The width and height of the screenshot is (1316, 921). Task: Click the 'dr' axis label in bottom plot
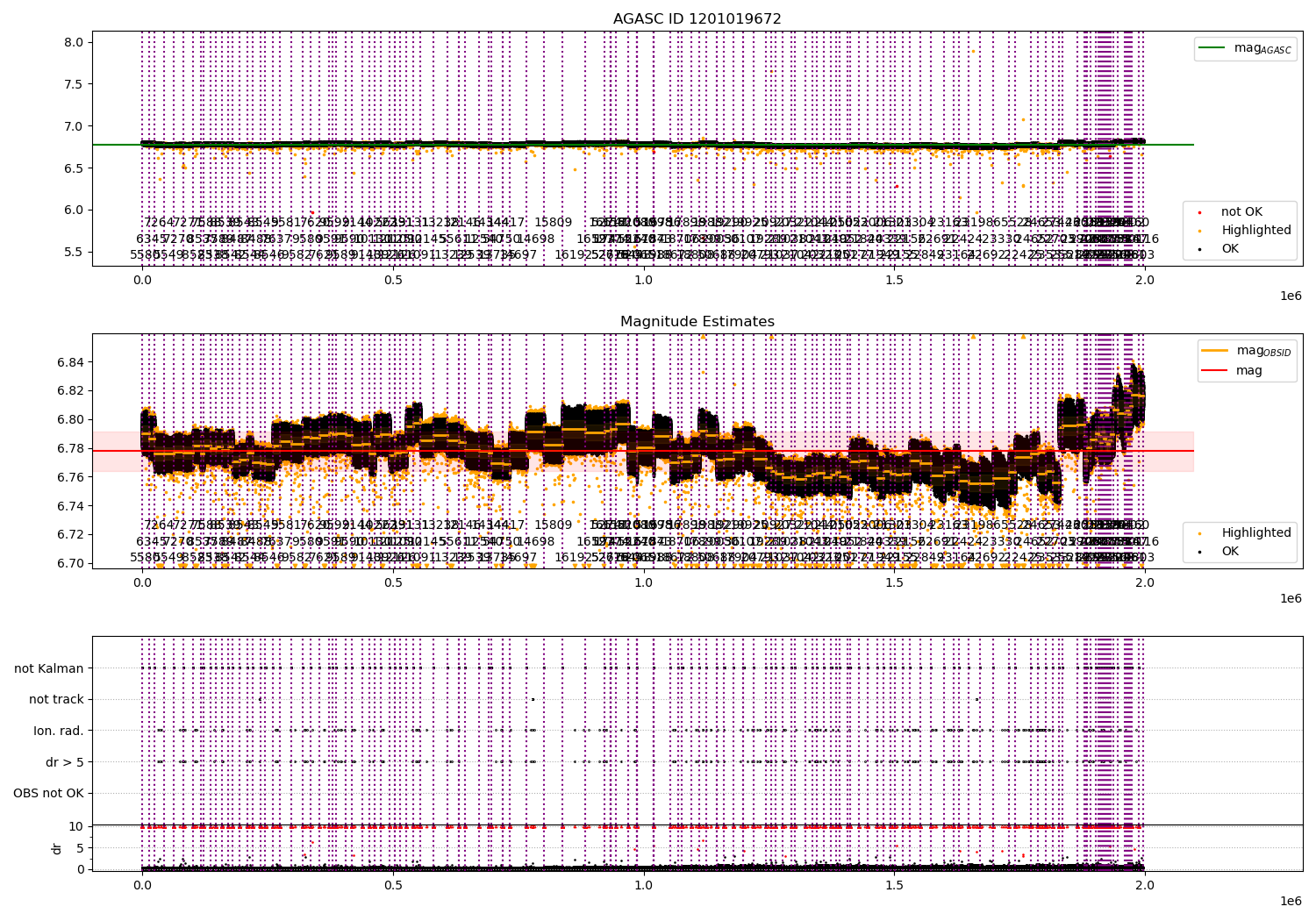click(x=57, y=848)
